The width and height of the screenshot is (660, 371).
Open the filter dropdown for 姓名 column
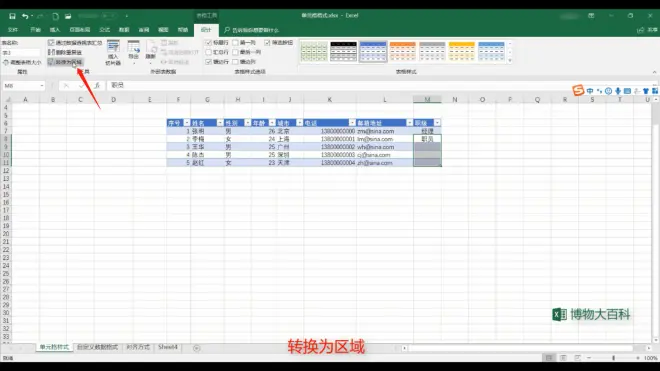(x=220, y=123)
